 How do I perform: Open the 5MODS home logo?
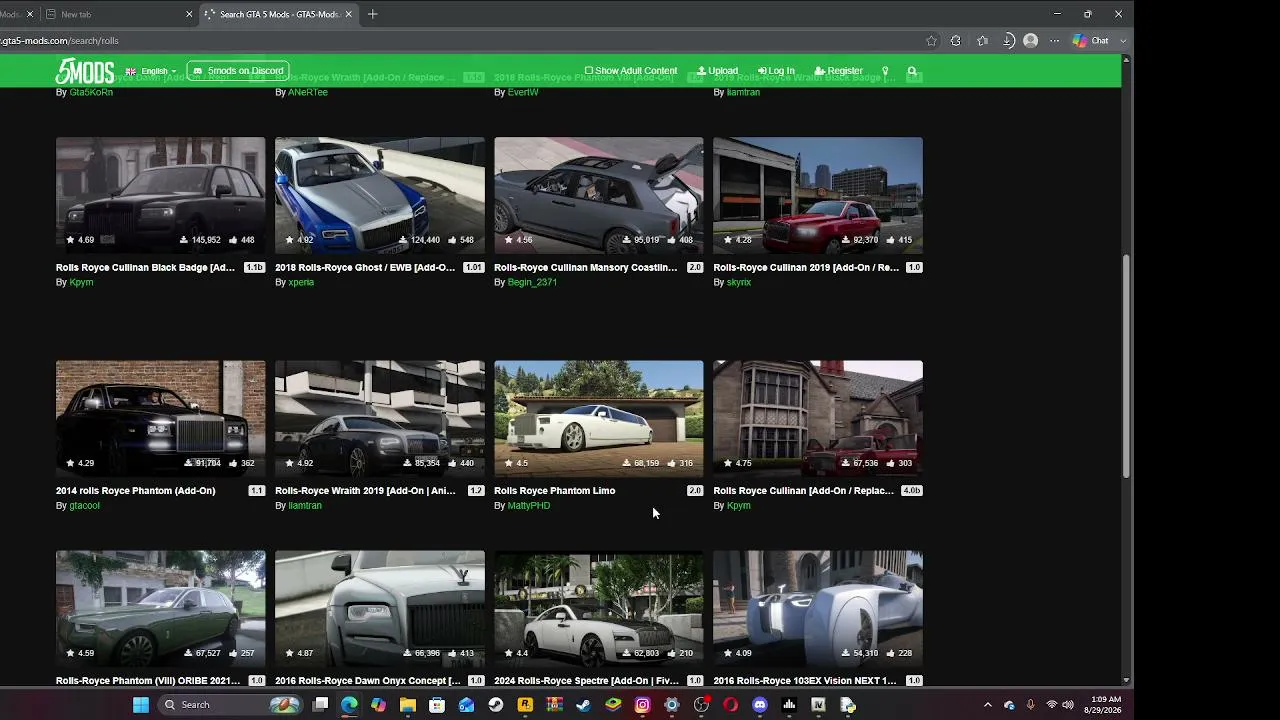(85, 71)
